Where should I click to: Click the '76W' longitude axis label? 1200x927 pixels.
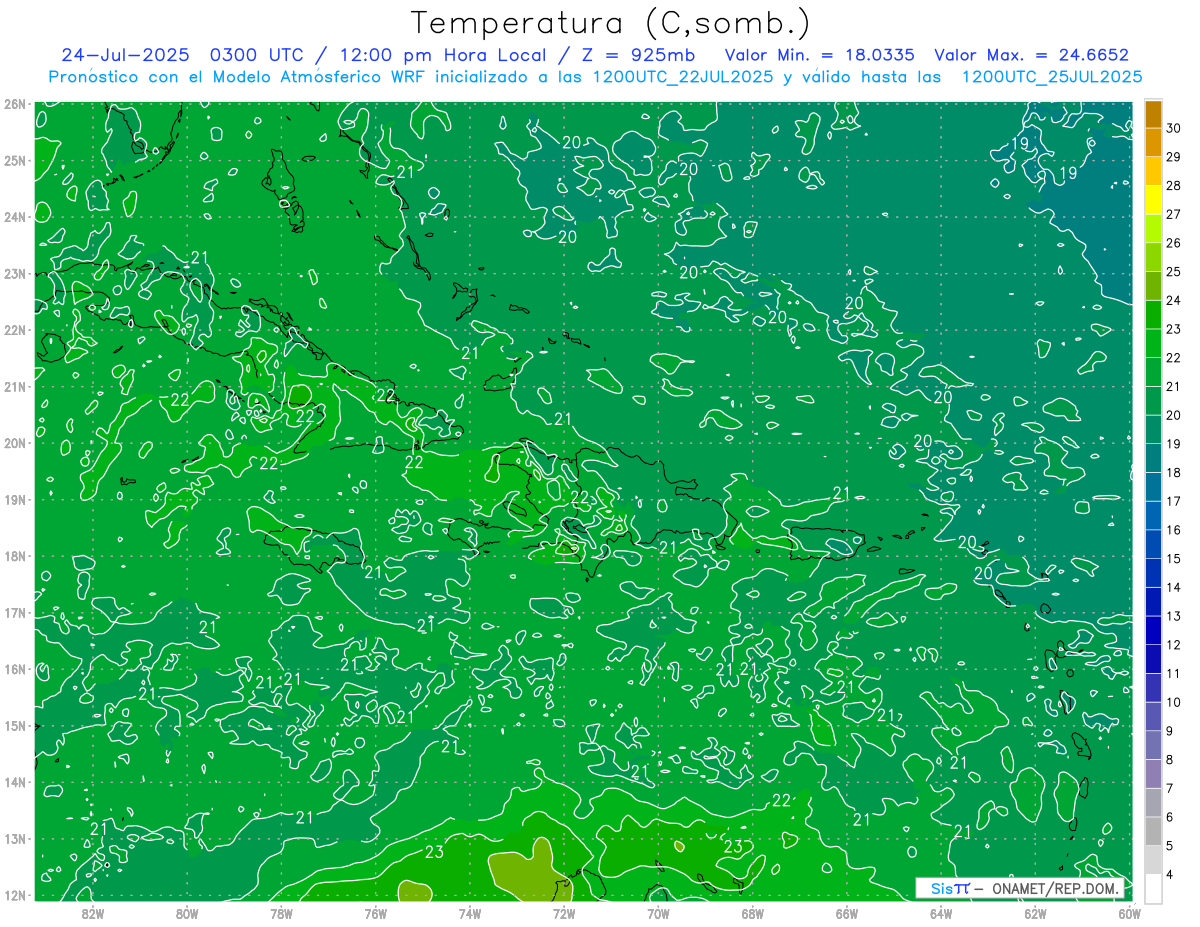point(376,912)
